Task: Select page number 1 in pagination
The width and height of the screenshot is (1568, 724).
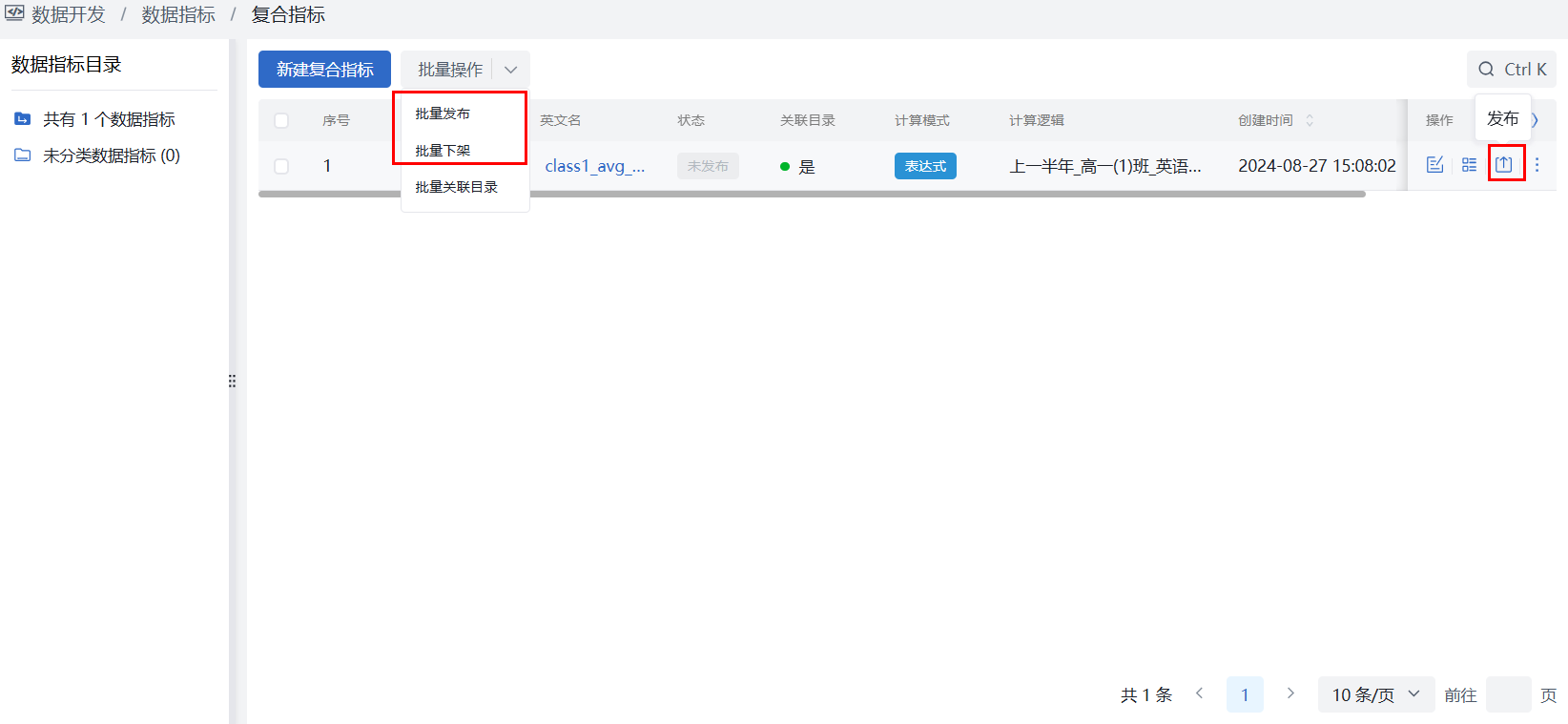Action: pos(1245,694)
